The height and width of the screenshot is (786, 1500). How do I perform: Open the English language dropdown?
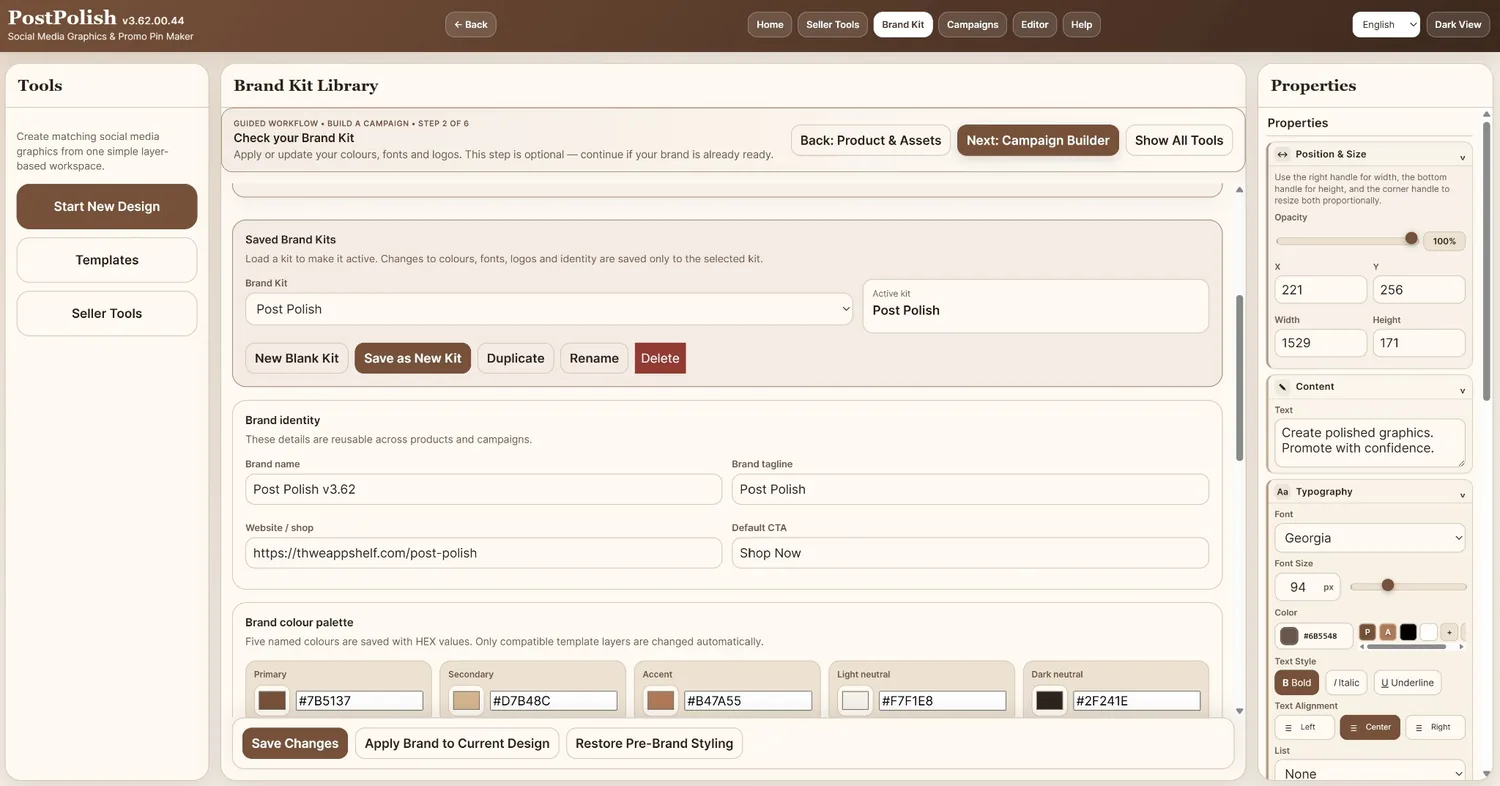click(1386, 25)
